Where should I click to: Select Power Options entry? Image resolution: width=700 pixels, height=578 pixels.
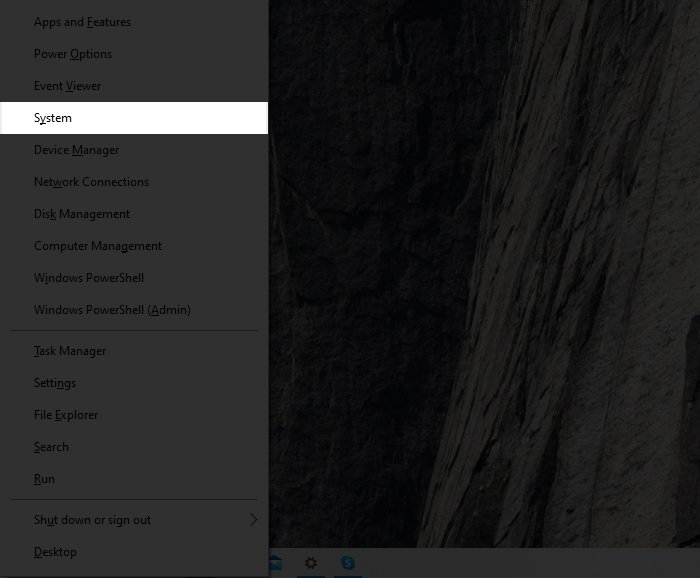(x=73, y=54)
